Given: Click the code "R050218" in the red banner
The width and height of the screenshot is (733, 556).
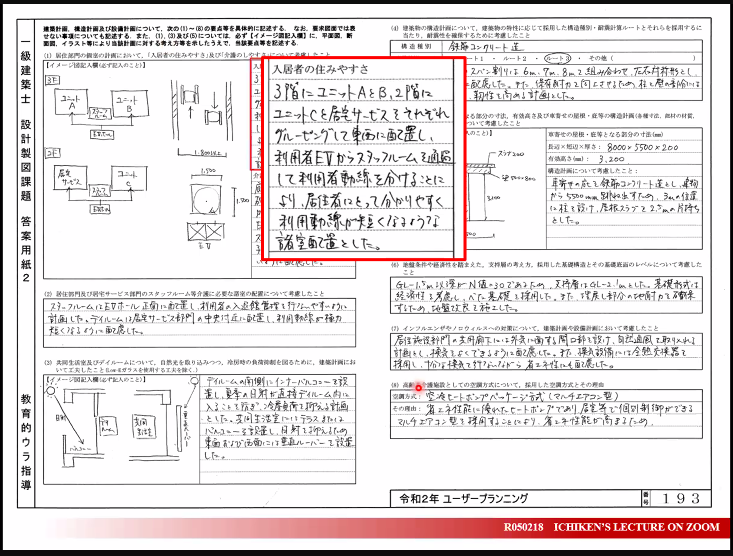Looking at the screenshot, I should tap(524, 527).
